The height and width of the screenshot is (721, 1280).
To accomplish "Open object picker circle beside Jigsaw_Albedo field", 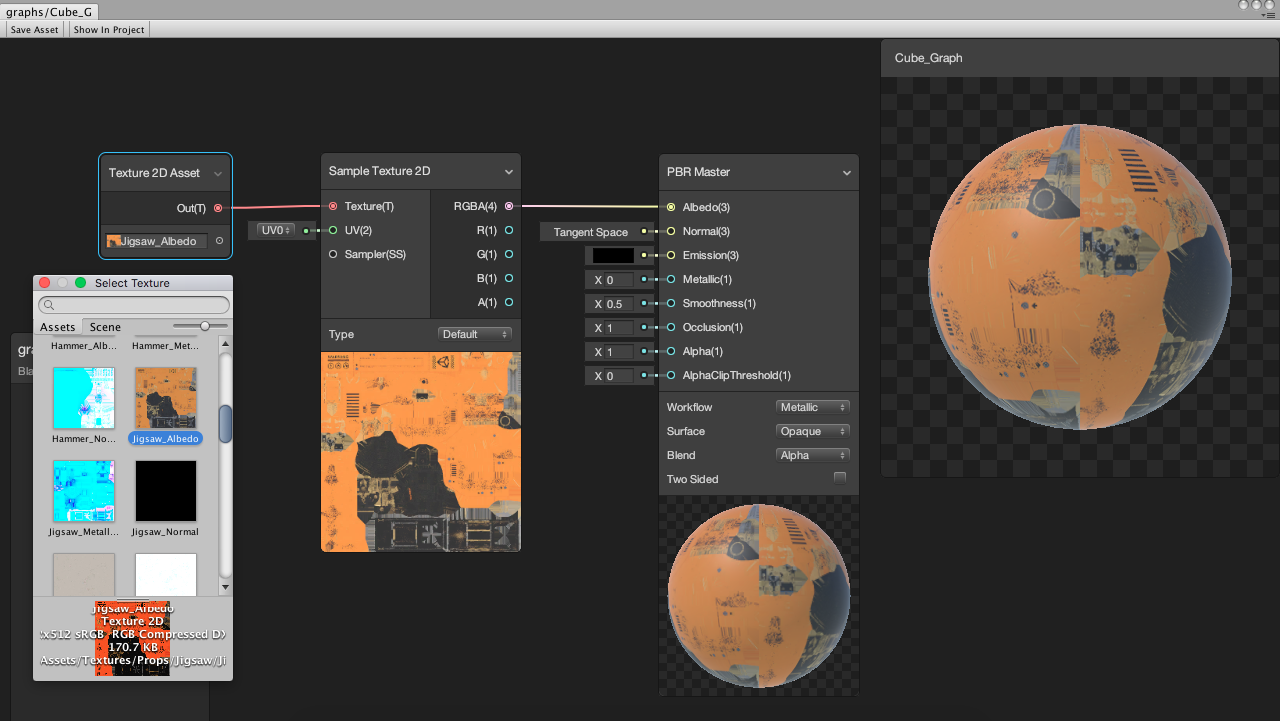I will (219, 241).
